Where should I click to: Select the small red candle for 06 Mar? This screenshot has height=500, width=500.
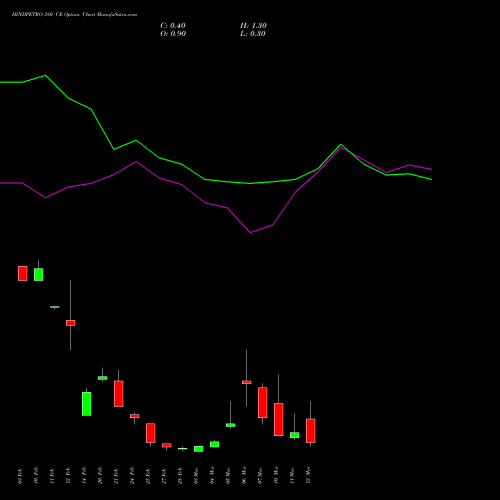tap(247, 382)
